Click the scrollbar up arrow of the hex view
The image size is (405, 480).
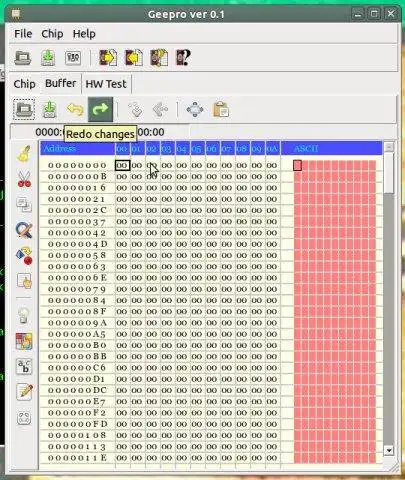tap(389, 147)
